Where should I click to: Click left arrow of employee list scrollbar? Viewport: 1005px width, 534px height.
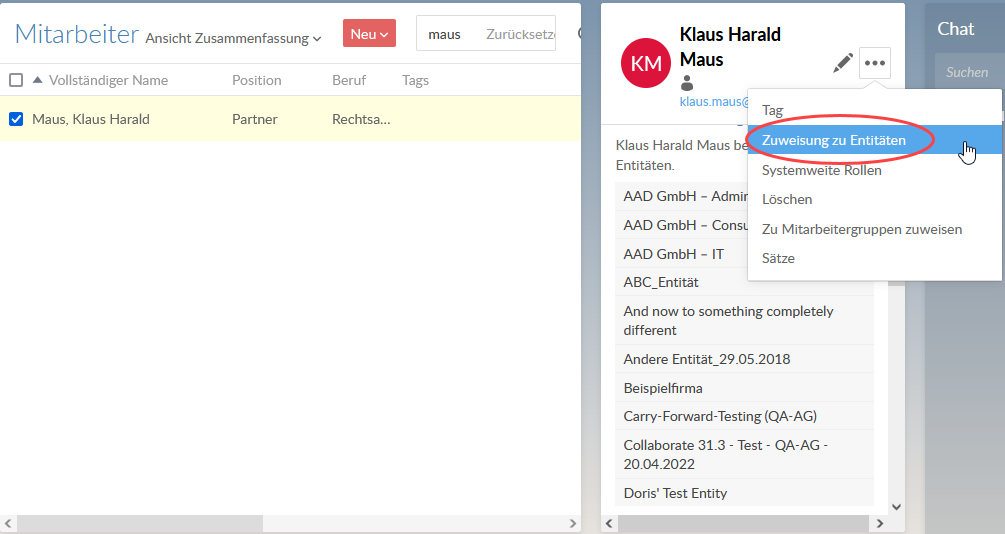pyautogui.click(x=7, y=524)
